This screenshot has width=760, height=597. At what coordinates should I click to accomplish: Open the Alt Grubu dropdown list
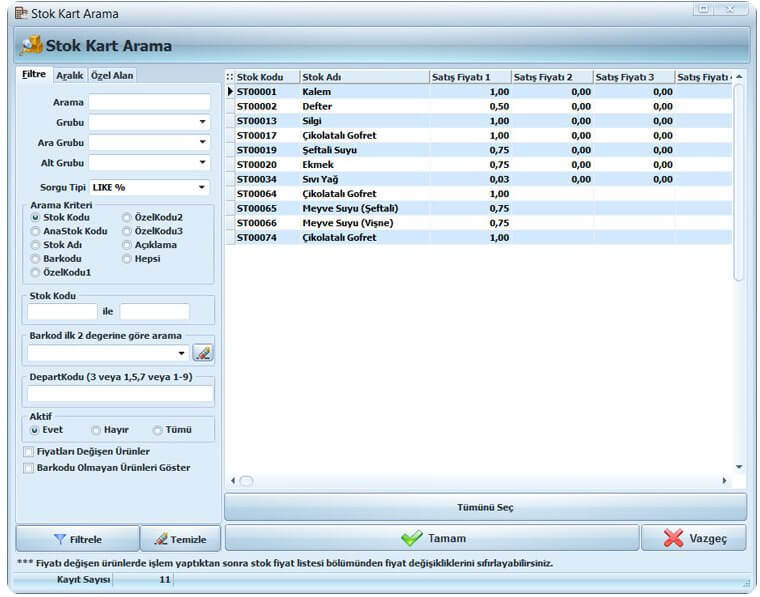tap(203, 162)
